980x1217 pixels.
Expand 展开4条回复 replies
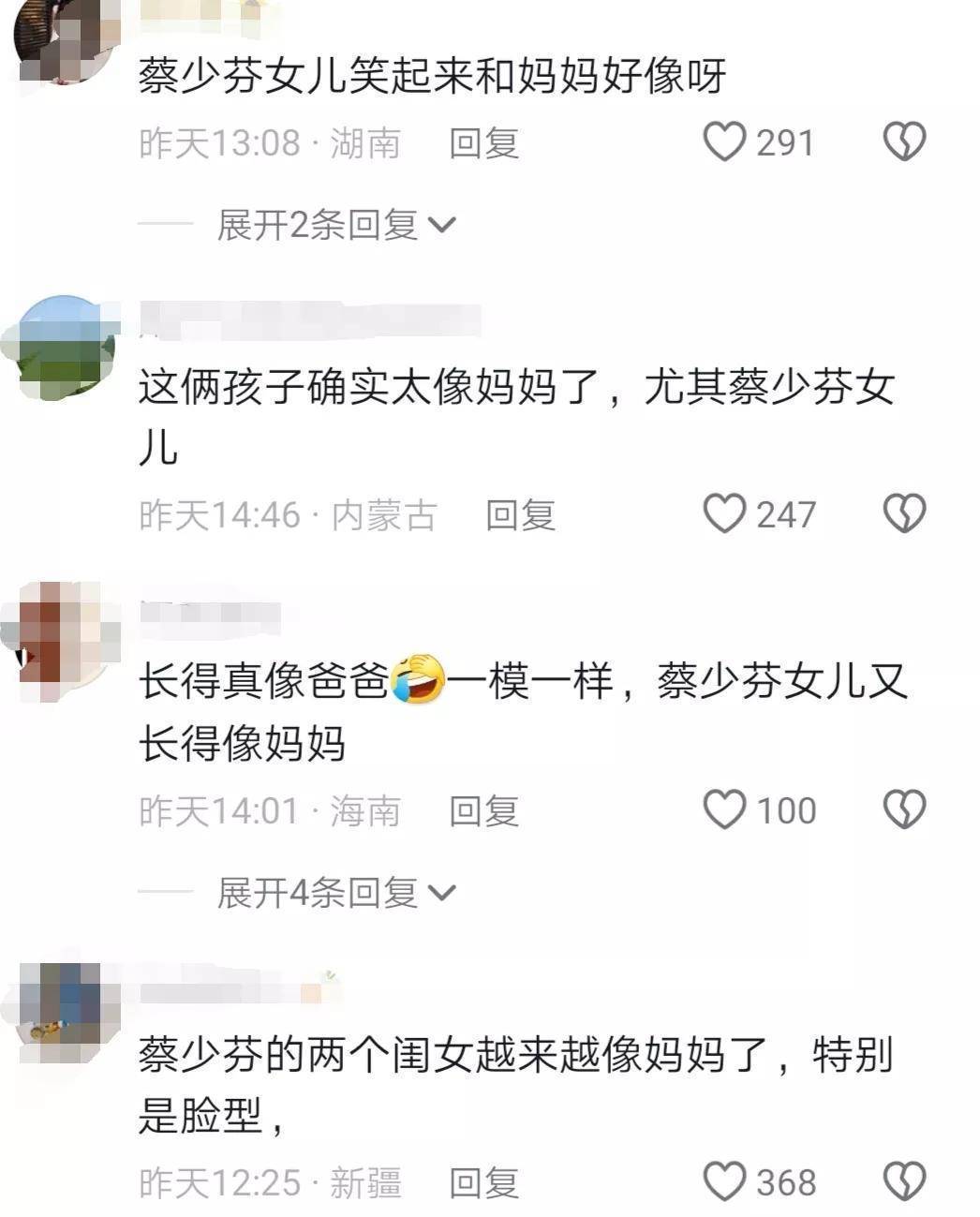[x=336, y=893]
